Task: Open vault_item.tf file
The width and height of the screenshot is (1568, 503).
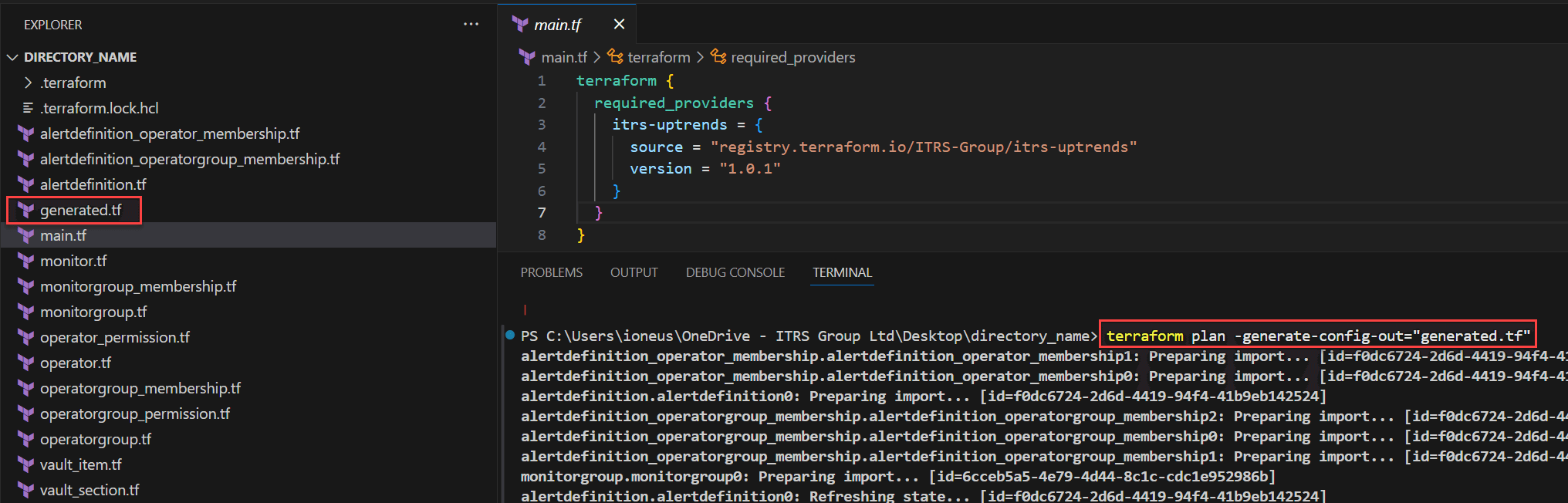Action: [x=81, y=464]
